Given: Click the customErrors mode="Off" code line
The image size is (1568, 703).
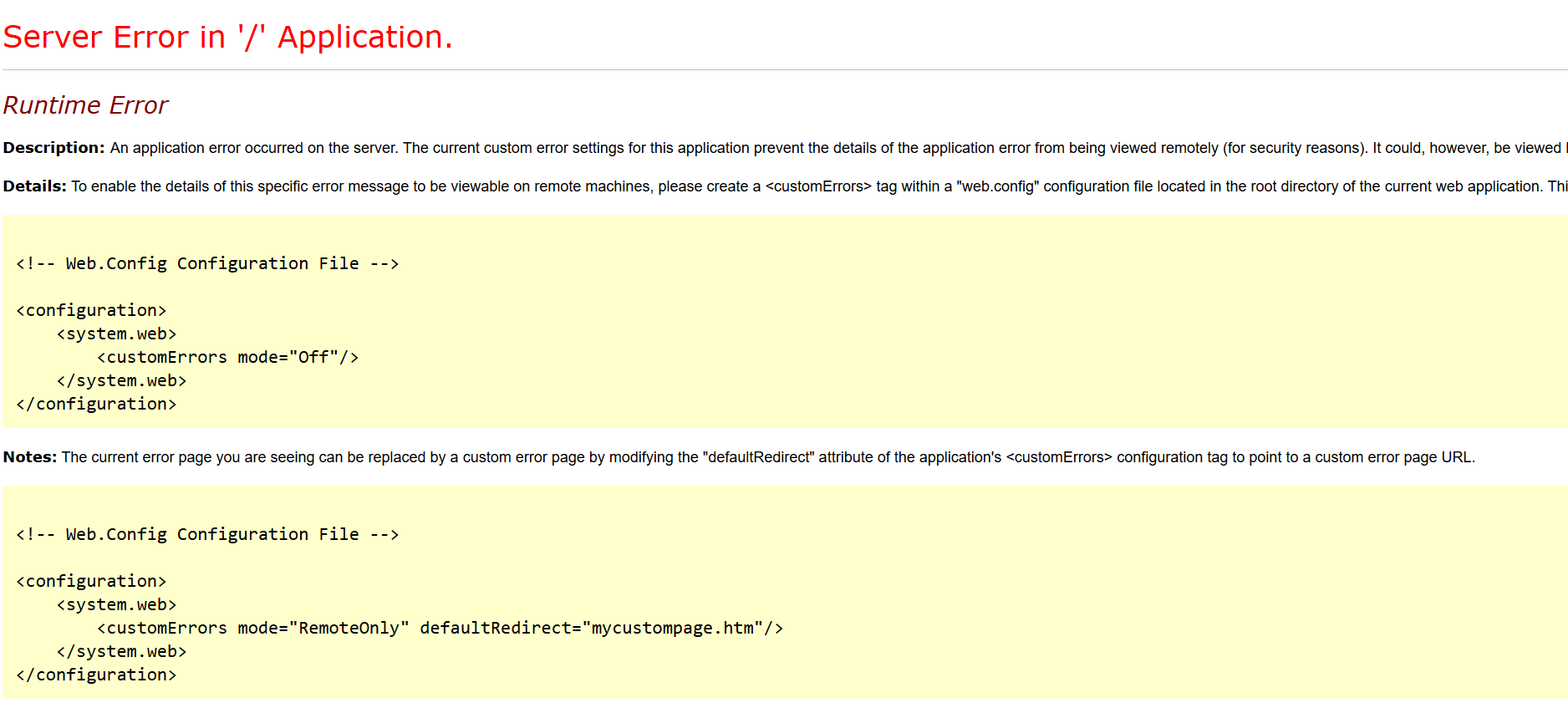Looking at the screenshot, I should (x=228, y=357).
